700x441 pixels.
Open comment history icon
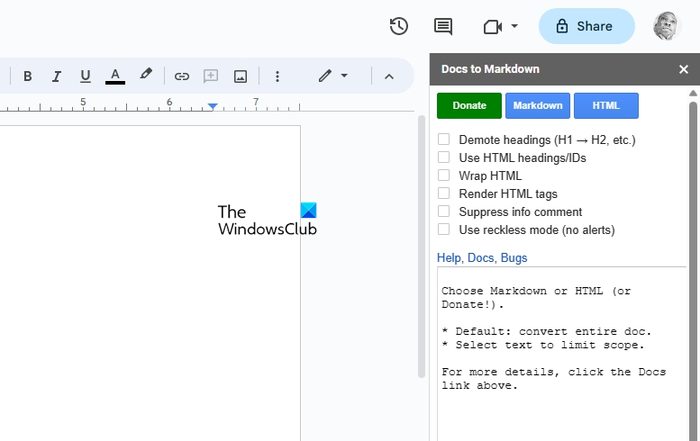443,26
